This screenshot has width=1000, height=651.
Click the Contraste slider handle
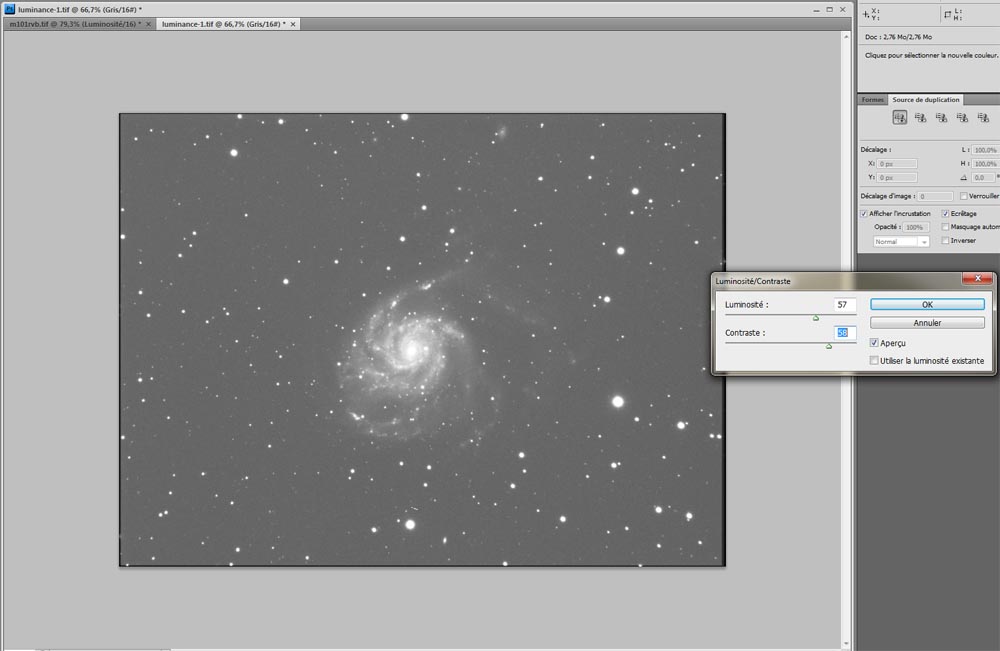(828, 346)
